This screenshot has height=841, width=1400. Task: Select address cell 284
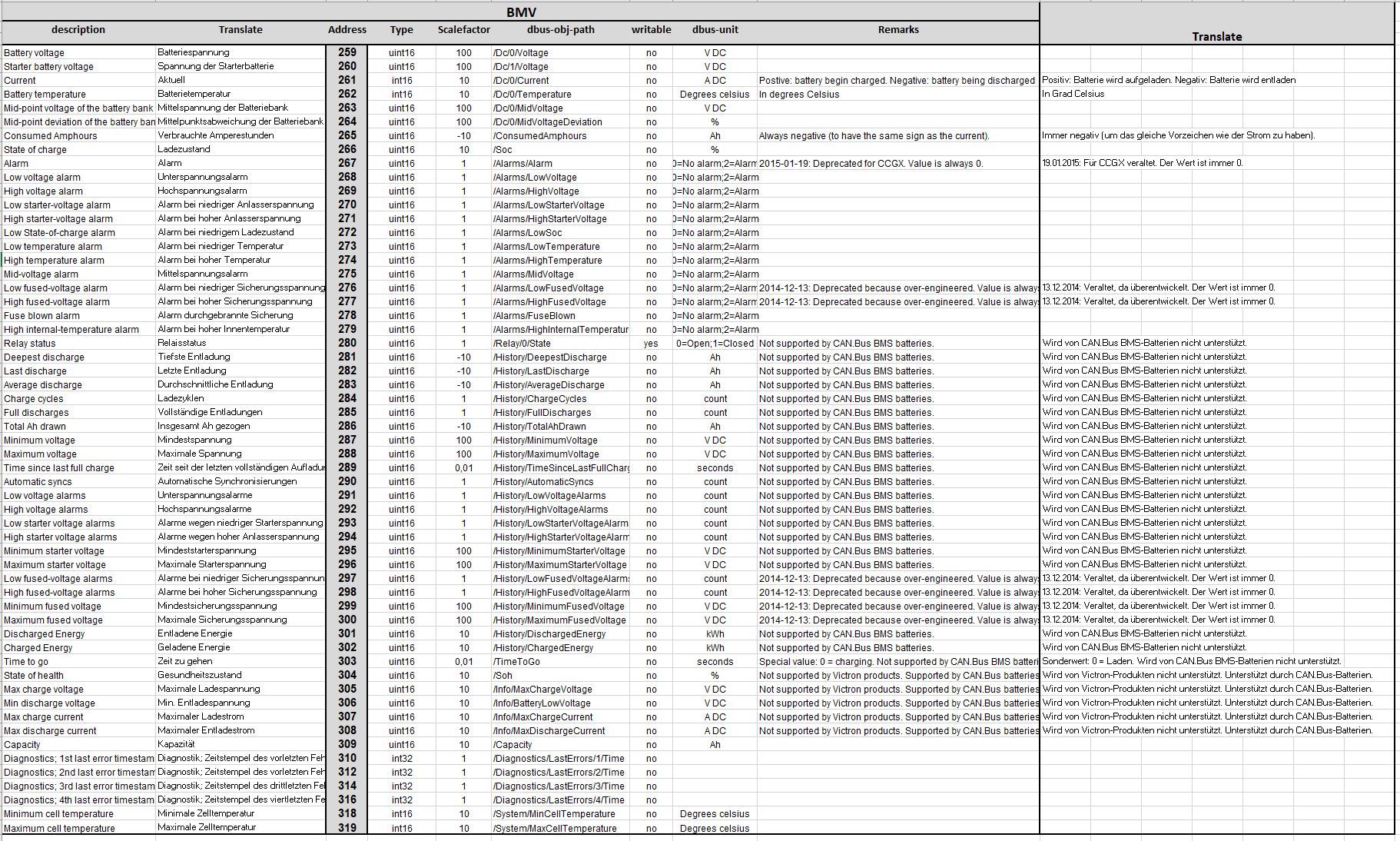347,399
